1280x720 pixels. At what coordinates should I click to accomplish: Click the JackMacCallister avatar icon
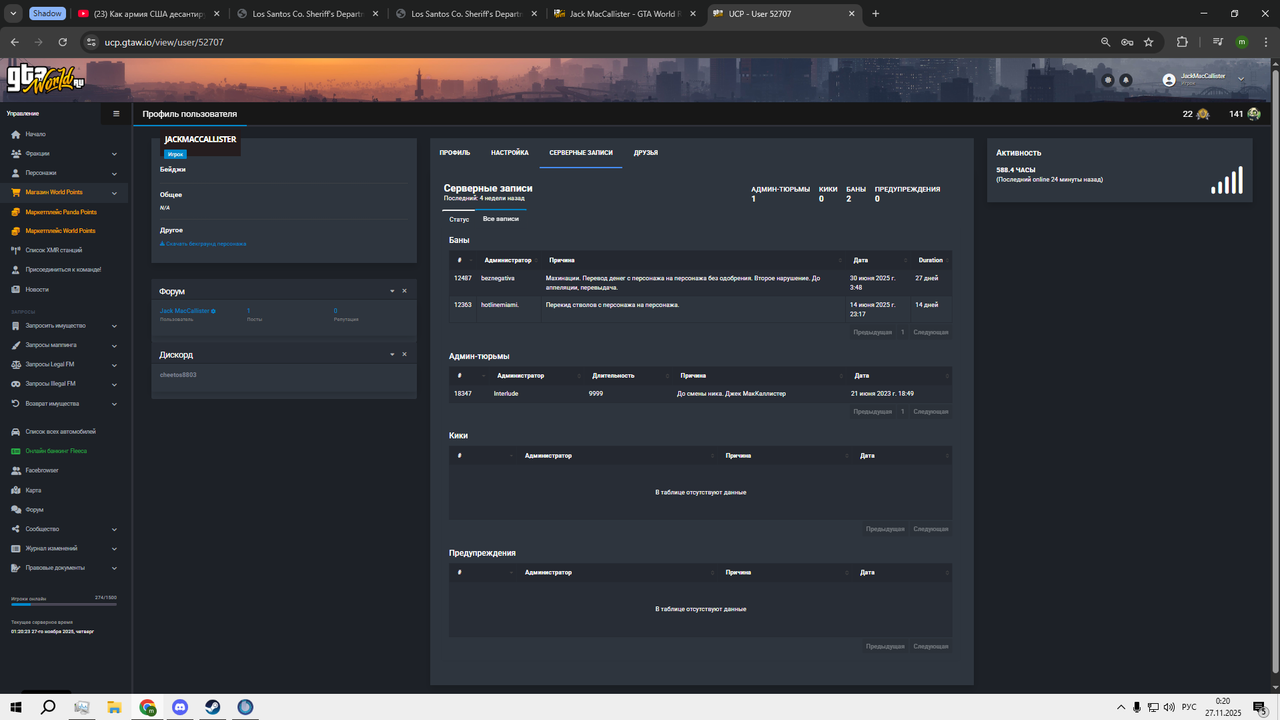[x=1169, y=79]
